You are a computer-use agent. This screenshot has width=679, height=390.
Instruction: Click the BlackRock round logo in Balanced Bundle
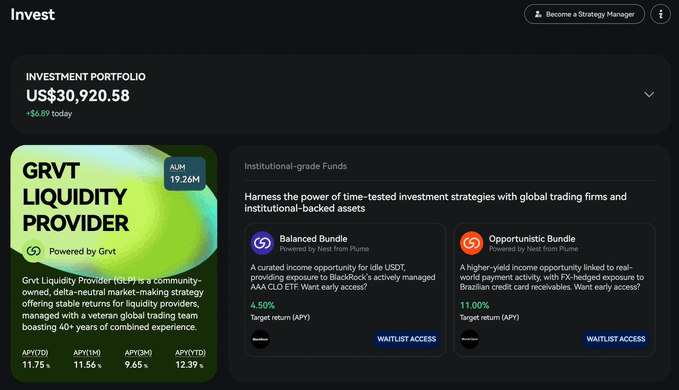click(260, 339)
